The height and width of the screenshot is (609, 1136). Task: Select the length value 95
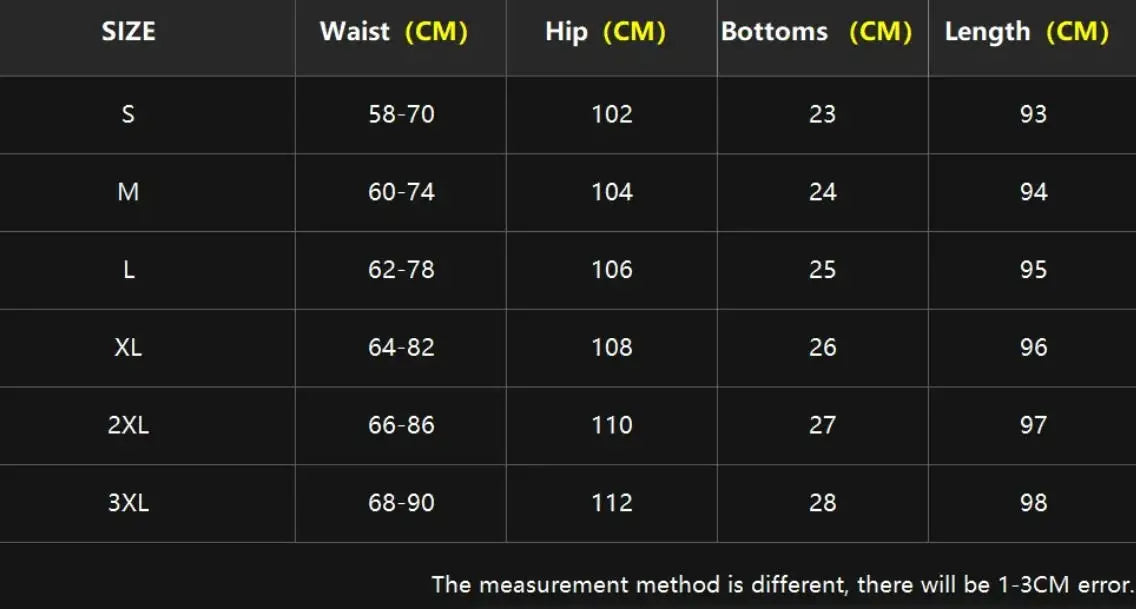click(x=1033, y=270)
